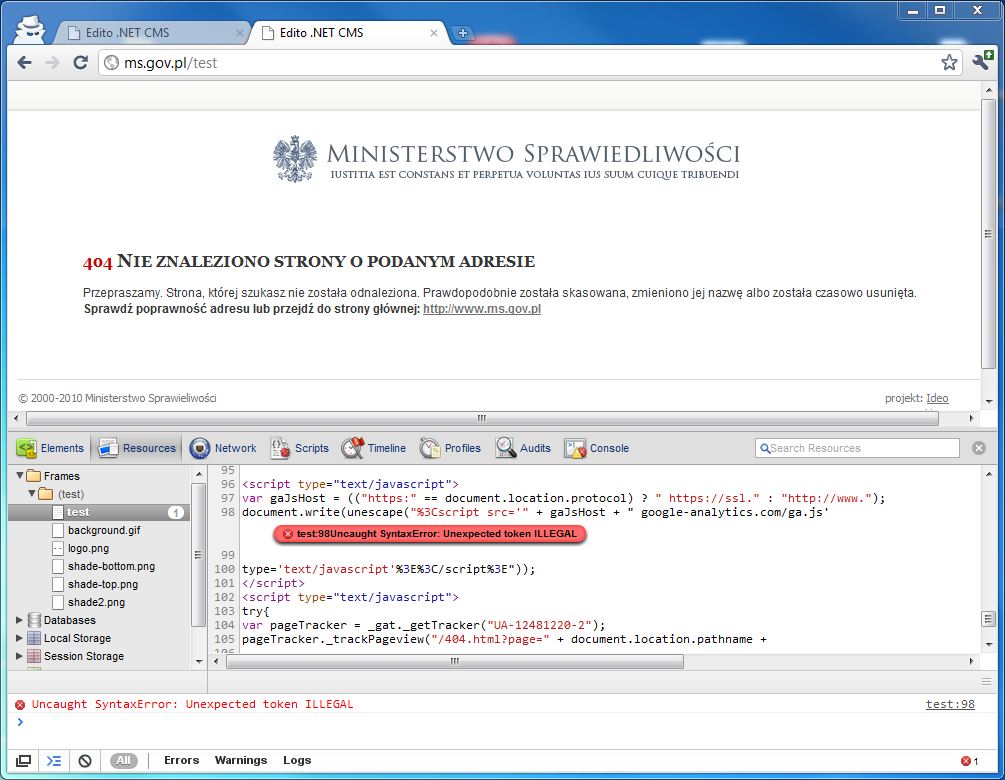Dock or undock the developer tools

point(23,761)
